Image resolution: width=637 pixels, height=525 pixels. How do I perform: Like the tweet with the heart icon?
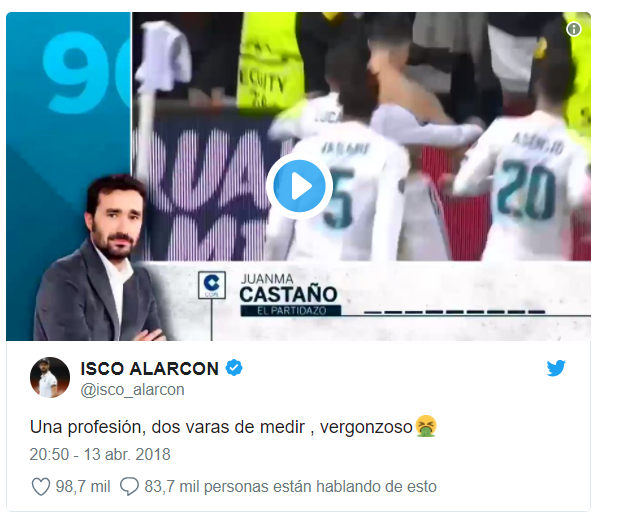click(x=41, y=486)
